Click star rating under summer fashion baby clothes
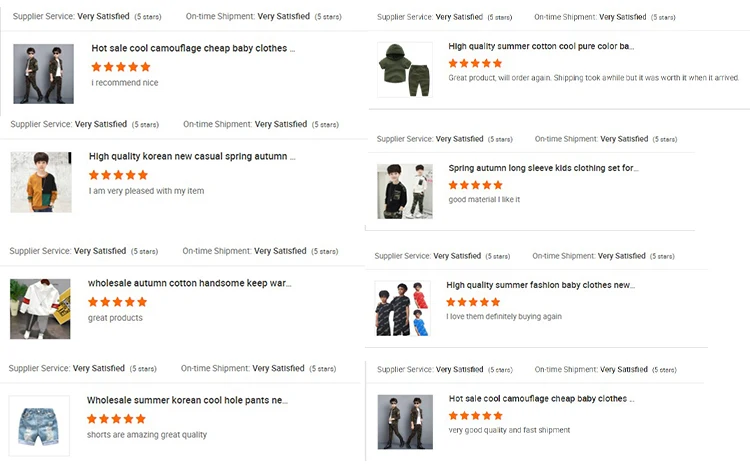This screenshot has height=476, width=750. coord(474,302)
